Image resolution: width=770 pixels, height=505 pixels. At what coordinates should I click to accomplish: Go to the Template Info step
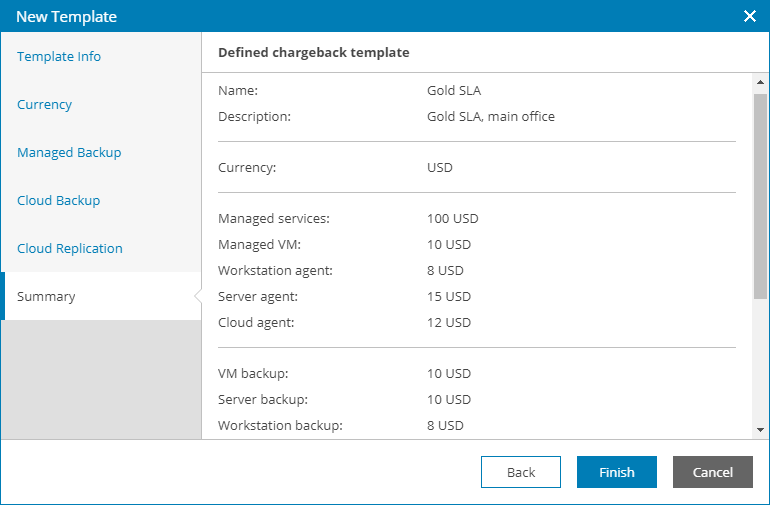point(59,57)
